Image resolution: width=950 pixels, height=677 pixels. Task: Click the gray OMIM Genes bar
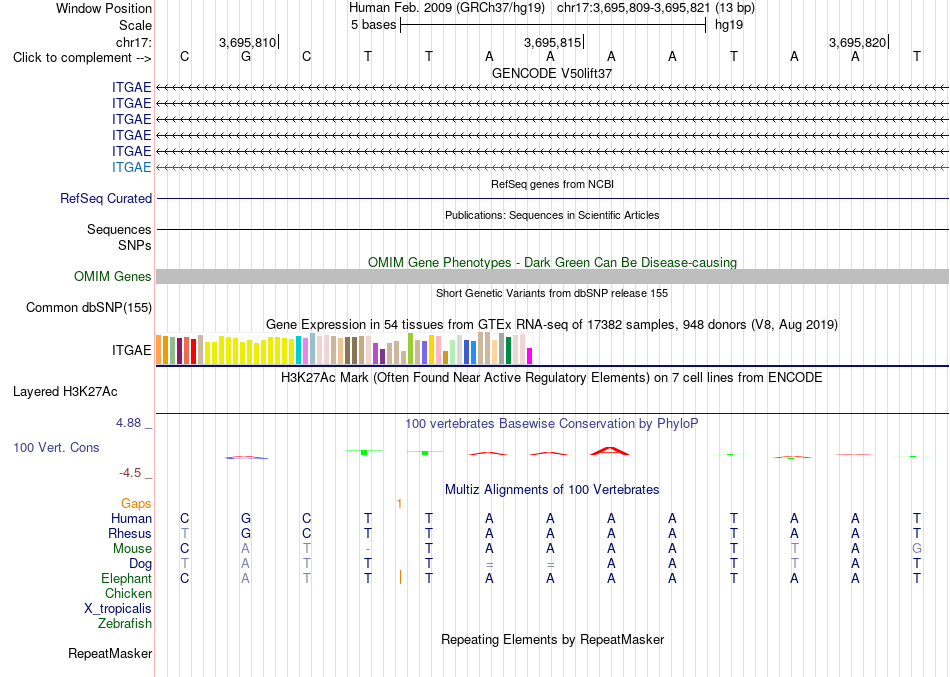click(552, 276)
